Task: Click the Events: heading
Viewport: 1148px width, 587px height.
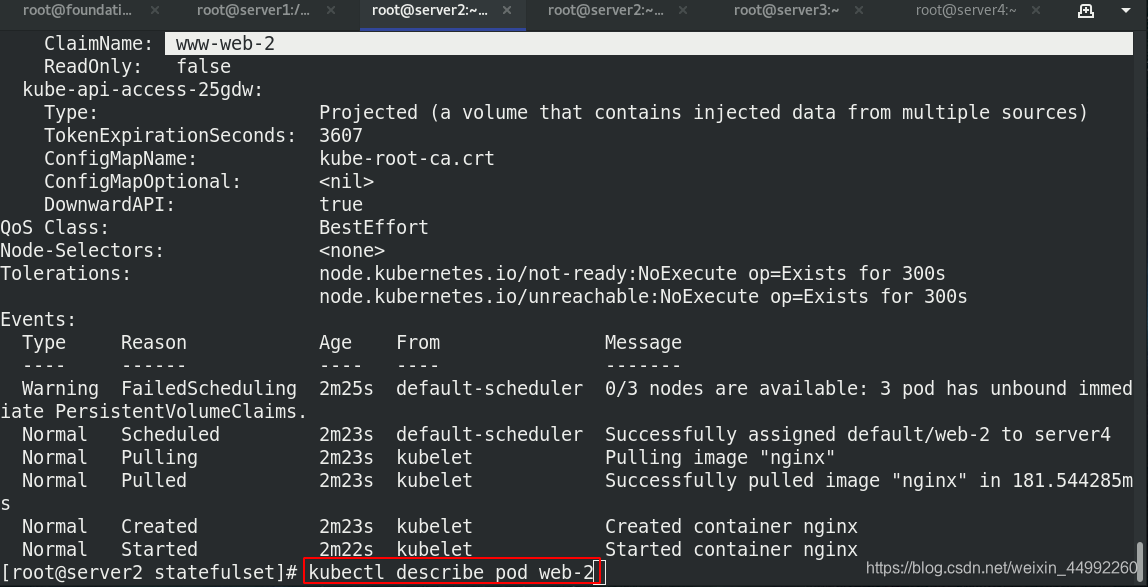Action: click(x=38, y=320)
